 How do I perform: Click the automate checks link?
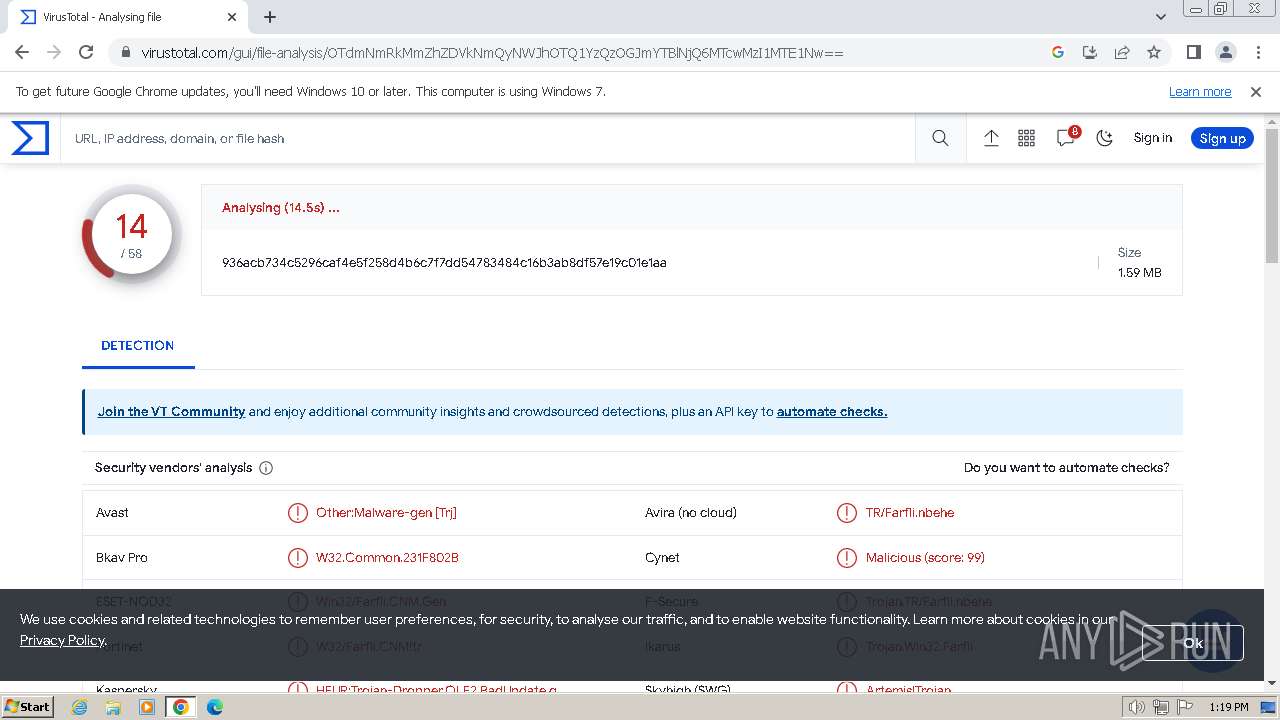coord(832,411)
